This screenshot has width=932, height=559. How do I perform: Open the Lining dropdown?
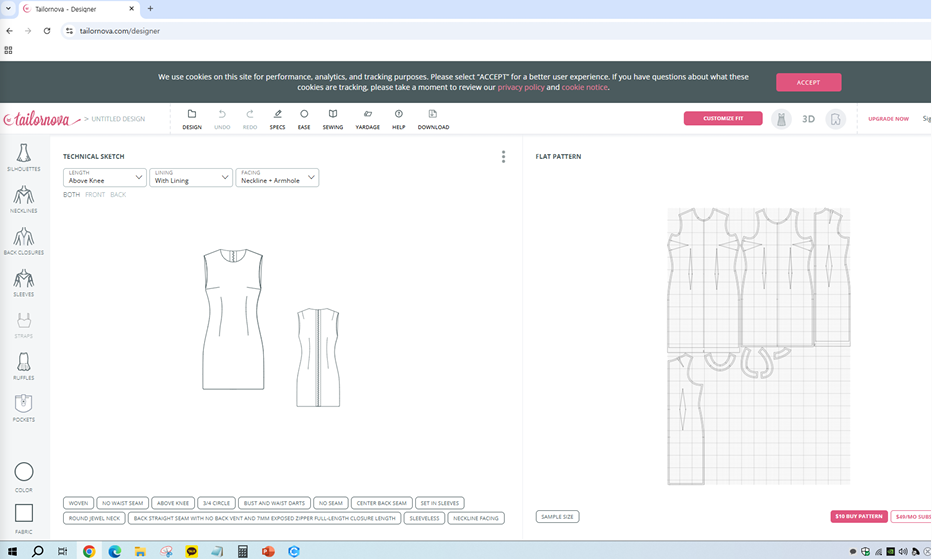[191, 177]
